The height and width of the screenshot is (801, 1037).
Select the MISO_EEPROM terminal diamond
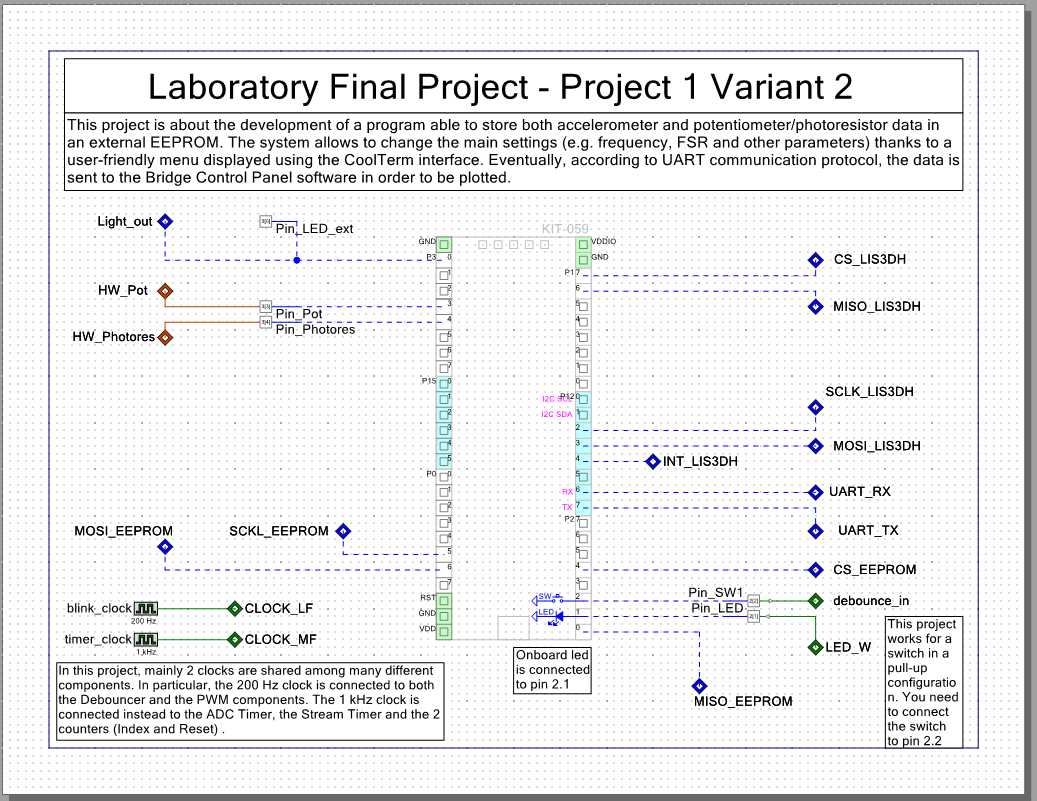pyautogui.click(x=698, y=686)
